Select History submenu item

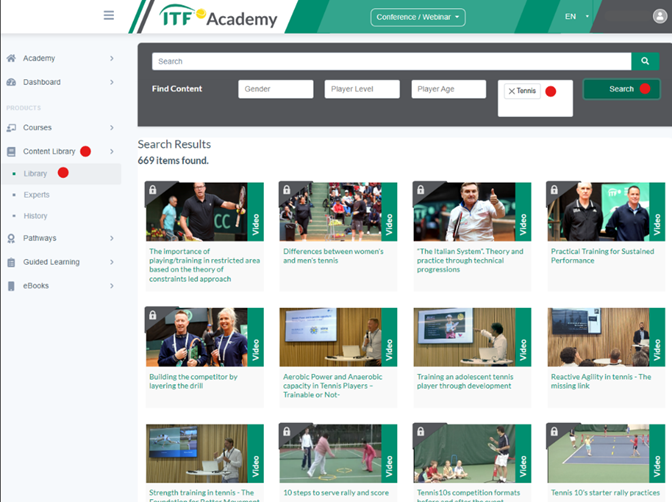[35, 216]
